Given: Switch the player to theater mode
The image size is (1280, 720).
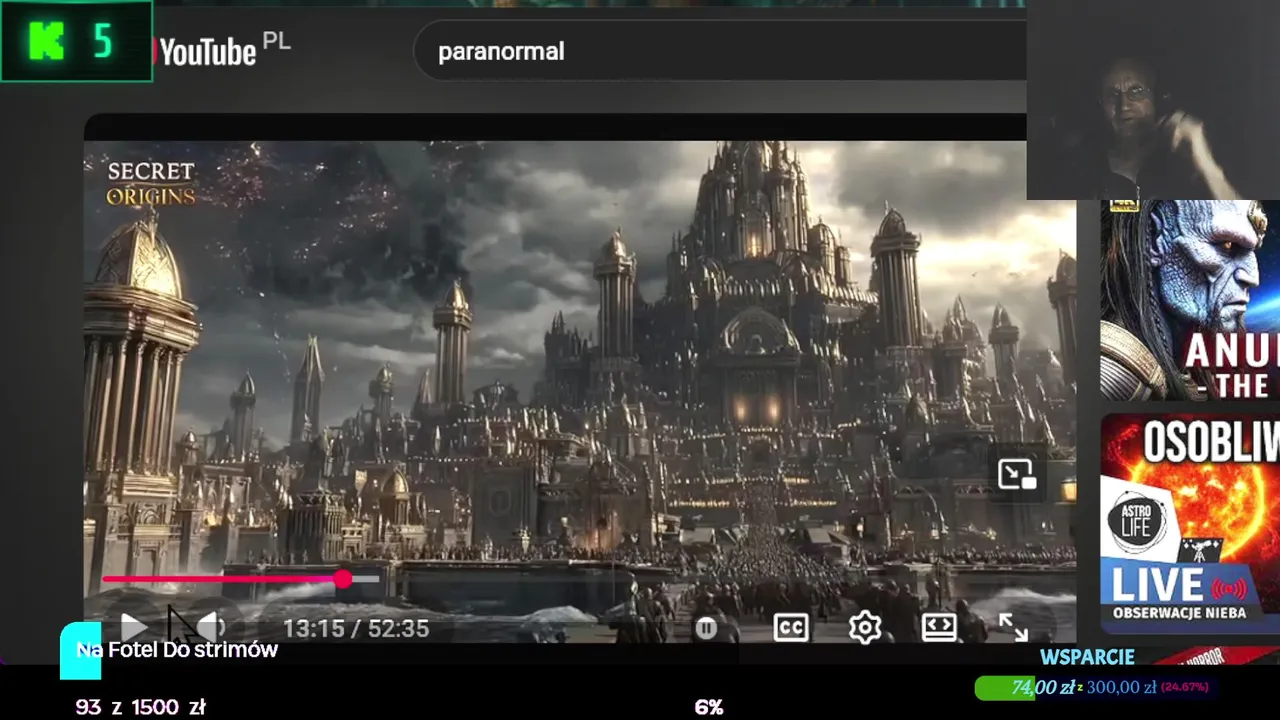Looking at the screenshot, I should point(939,627).
